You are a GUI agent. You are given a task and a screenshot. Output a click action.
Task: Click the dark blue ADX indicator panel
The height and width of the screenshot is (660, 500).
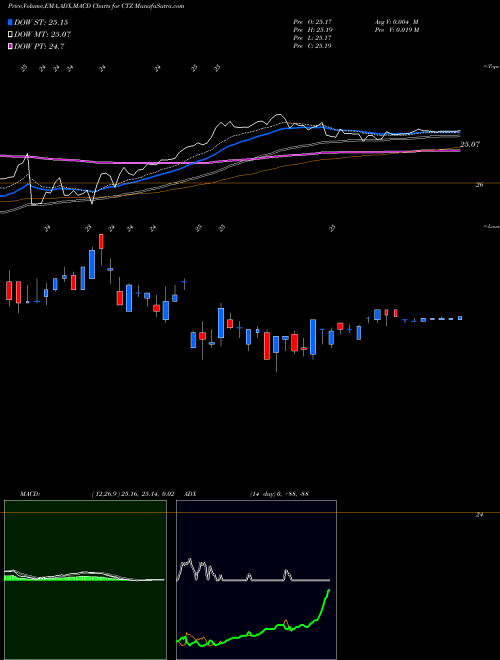click(256, 580)
